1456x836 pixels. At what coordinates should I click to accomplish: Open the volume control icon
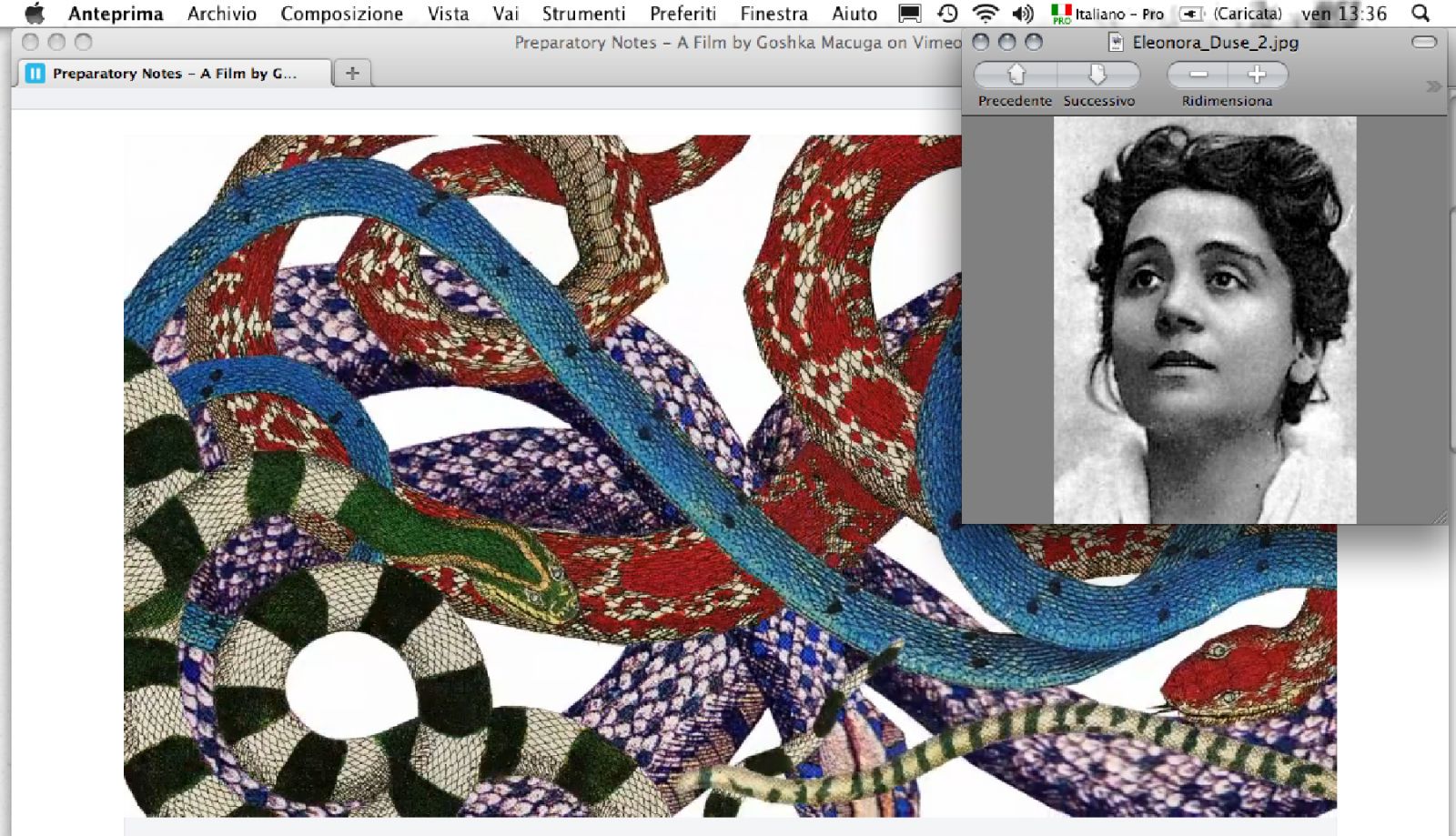(1023, 14)
